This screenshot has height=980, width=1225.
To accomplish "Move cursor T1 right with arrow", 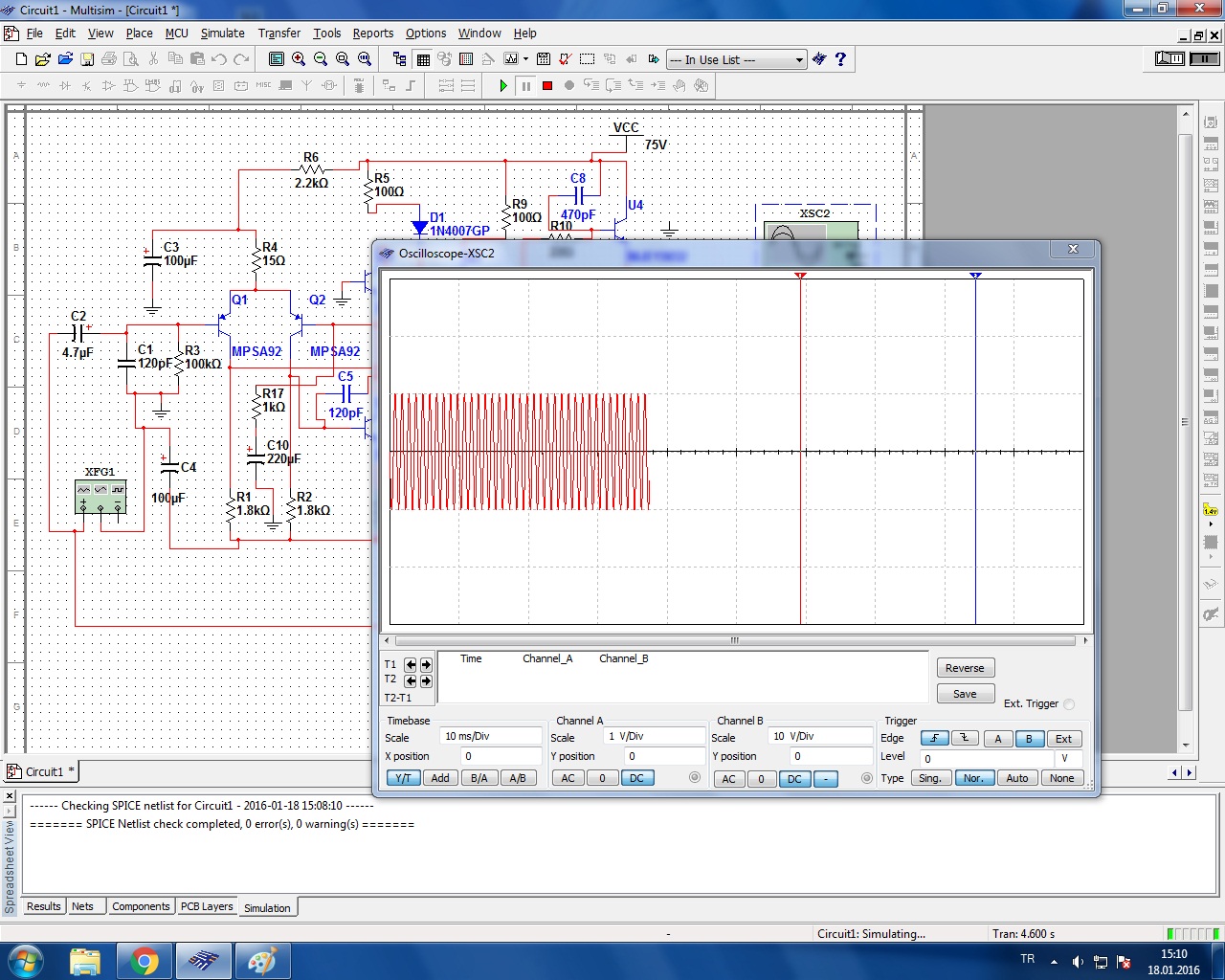I will click(x=426, y=664).
